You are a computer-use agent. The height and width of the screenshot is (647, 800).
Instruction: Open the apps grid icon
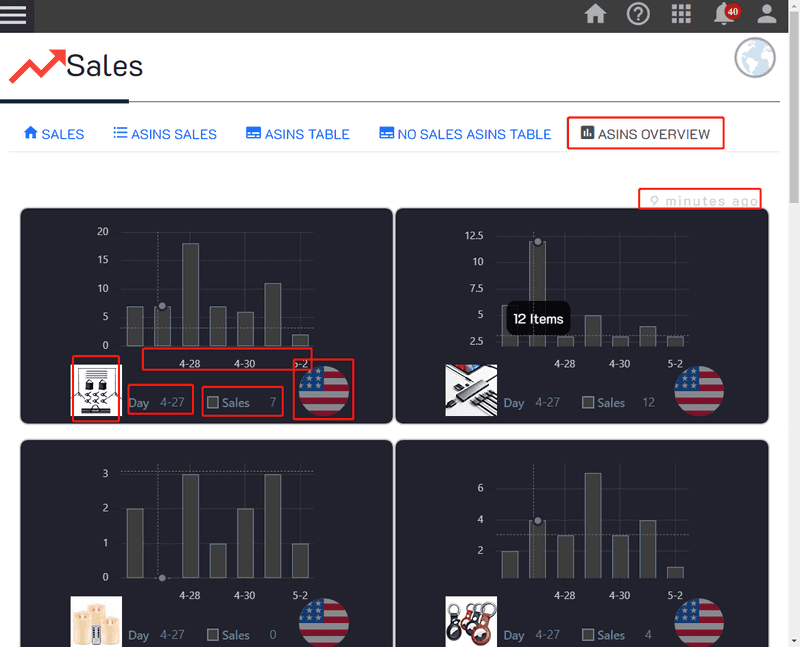tap(681, 15)
